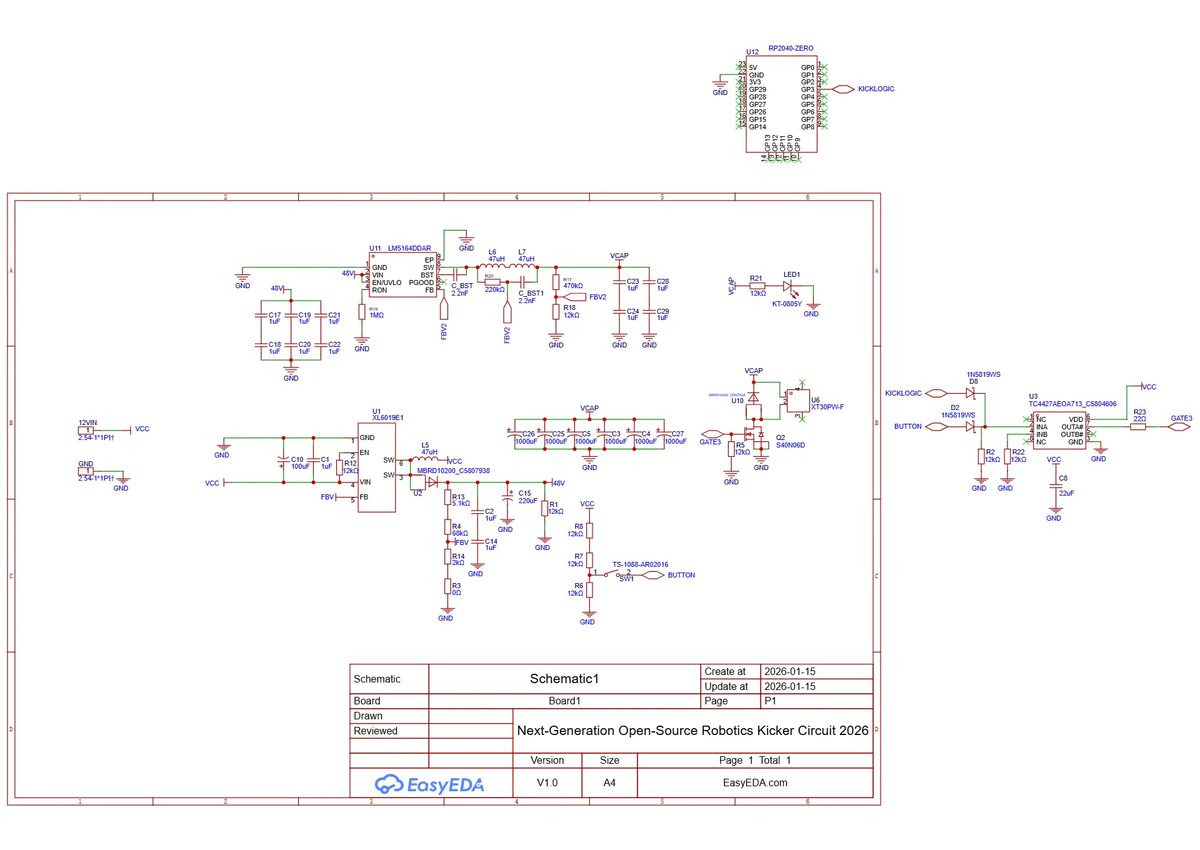
Task: Select the D2 diode symbol
Action: tap(971, 427)
